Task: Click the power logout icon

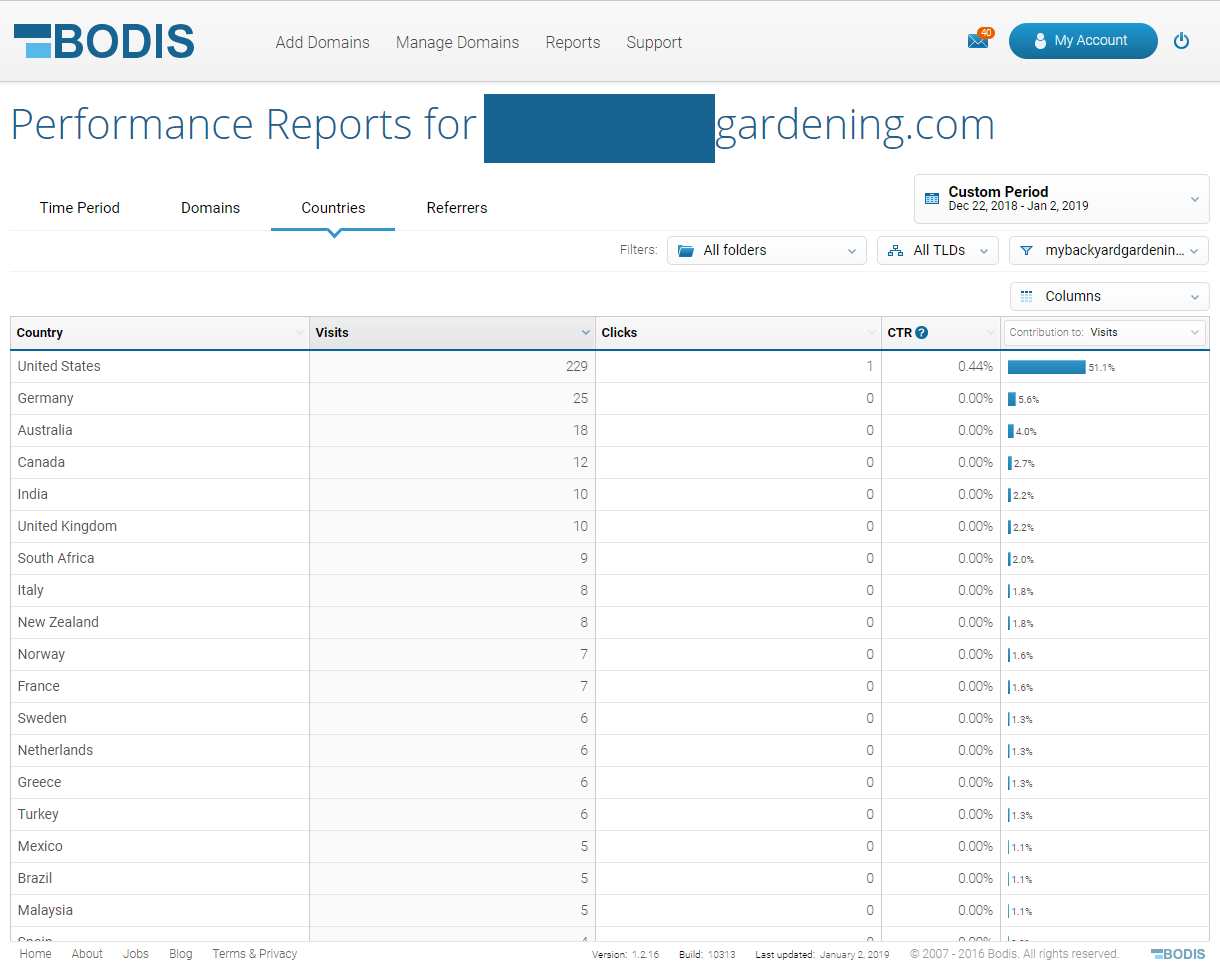Action: point(1181,41)
